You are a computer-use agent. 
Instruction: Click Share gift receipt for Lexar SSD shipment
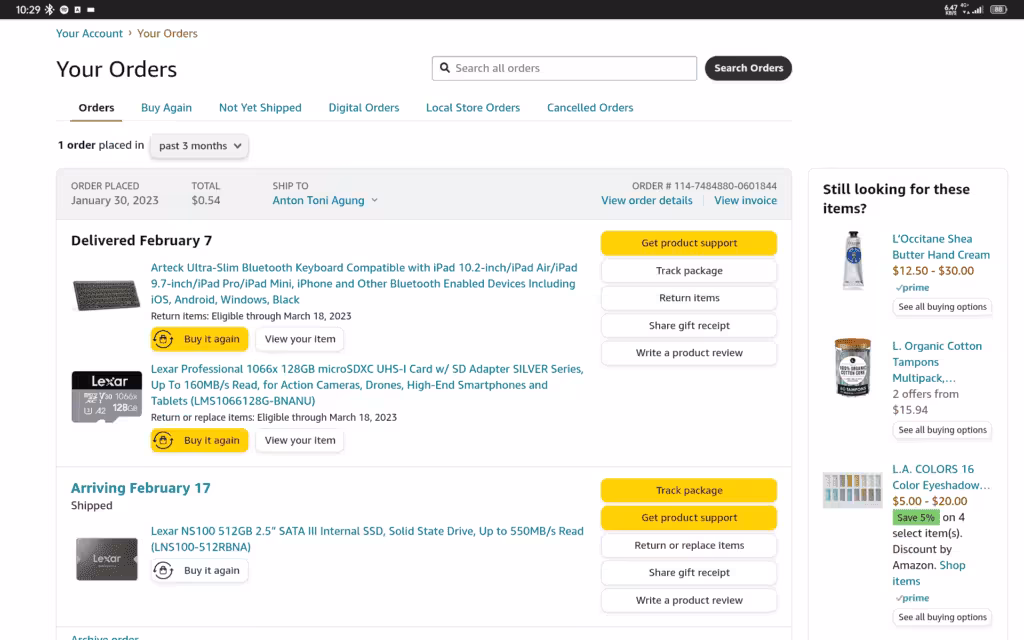(x=689, y=573)
